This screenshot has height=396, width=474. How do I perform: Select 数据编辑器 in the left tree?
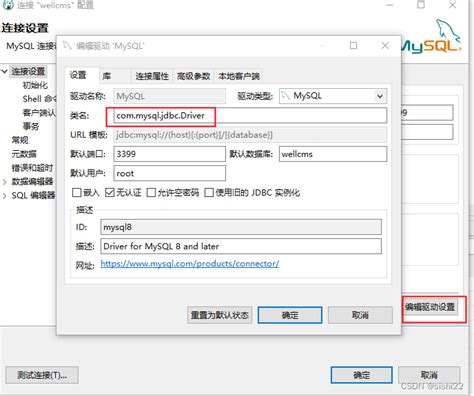[x=32, y=182]
